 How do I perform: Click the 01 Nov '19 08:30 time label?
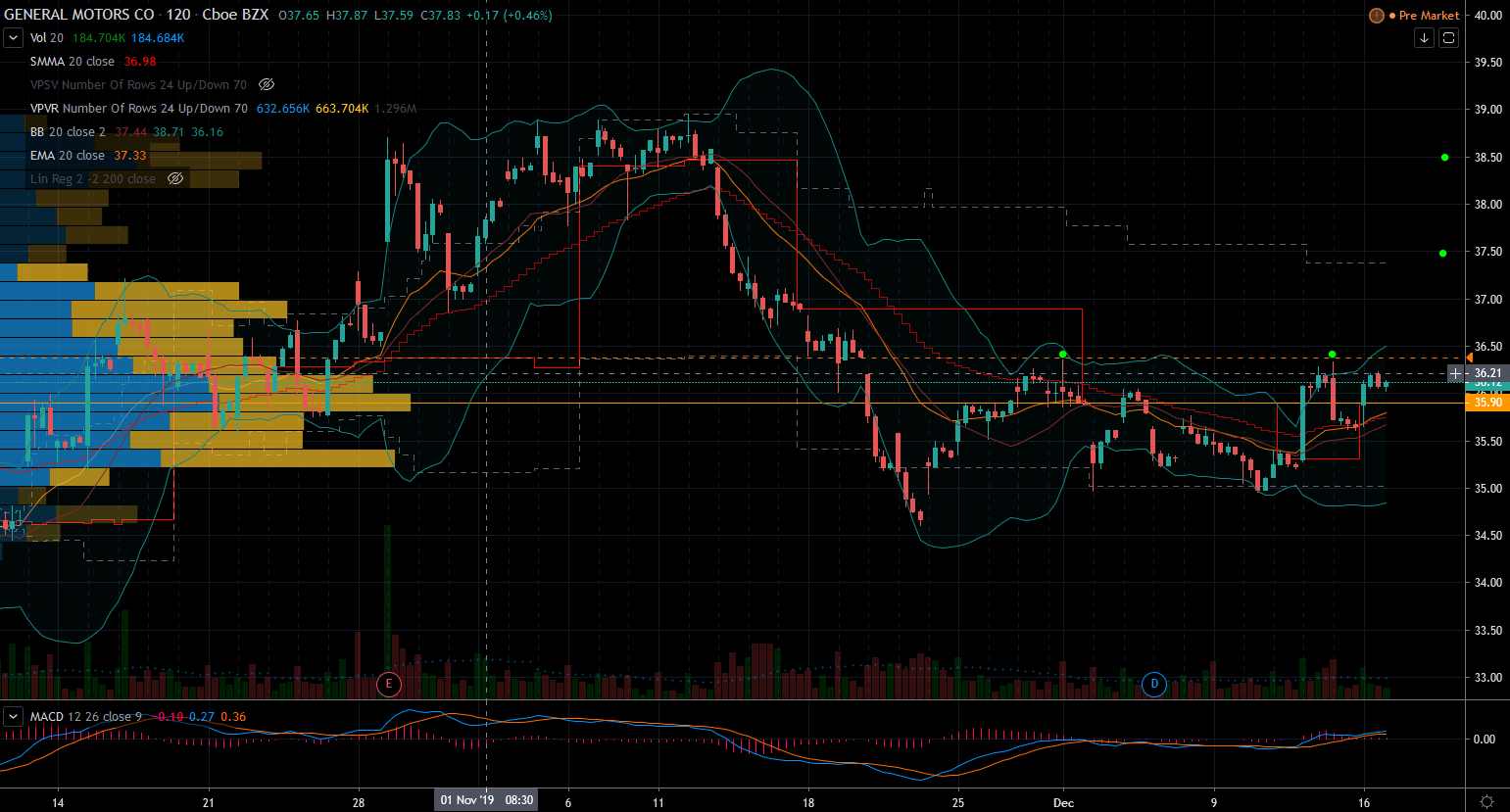487,800
